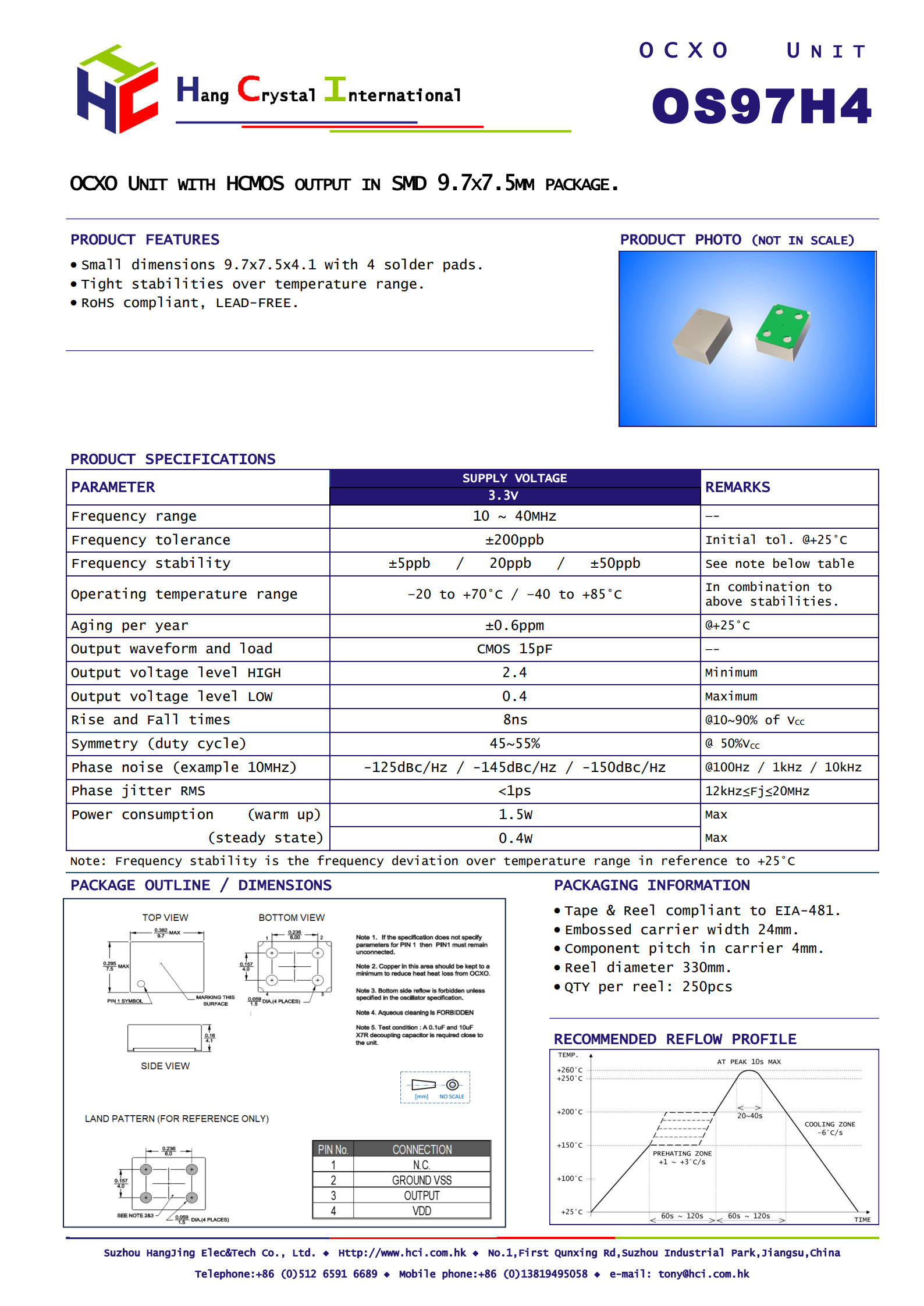Click 'Suzhou HangJing Elec&Tech Co., Ltd.' footer text
This screenshot has height=1306, width=924.
pyautogui.click(x=209, y=1253)
